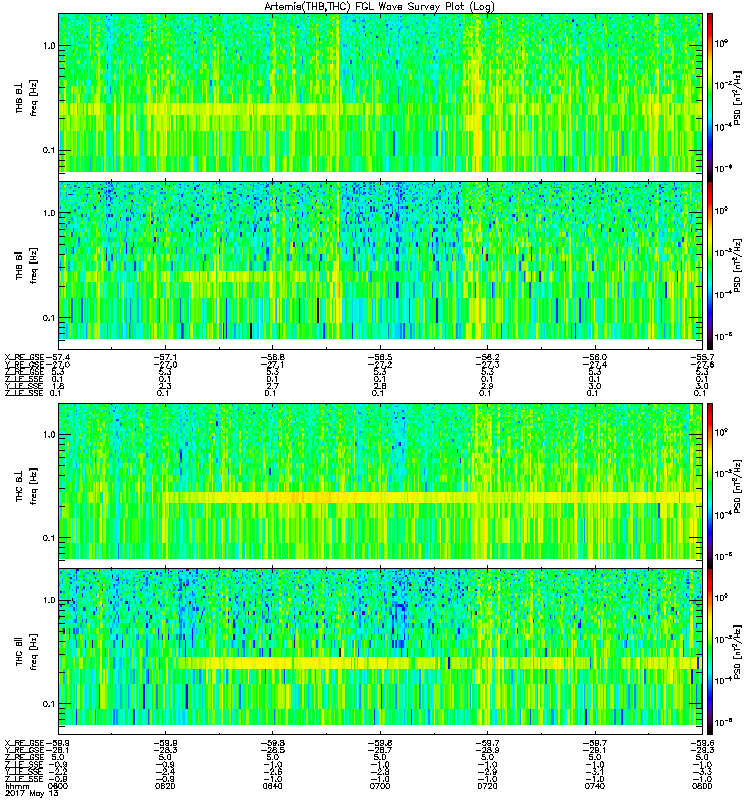
Task: Click the color bar beside the THB B⊥ panel
Action: 710,97
